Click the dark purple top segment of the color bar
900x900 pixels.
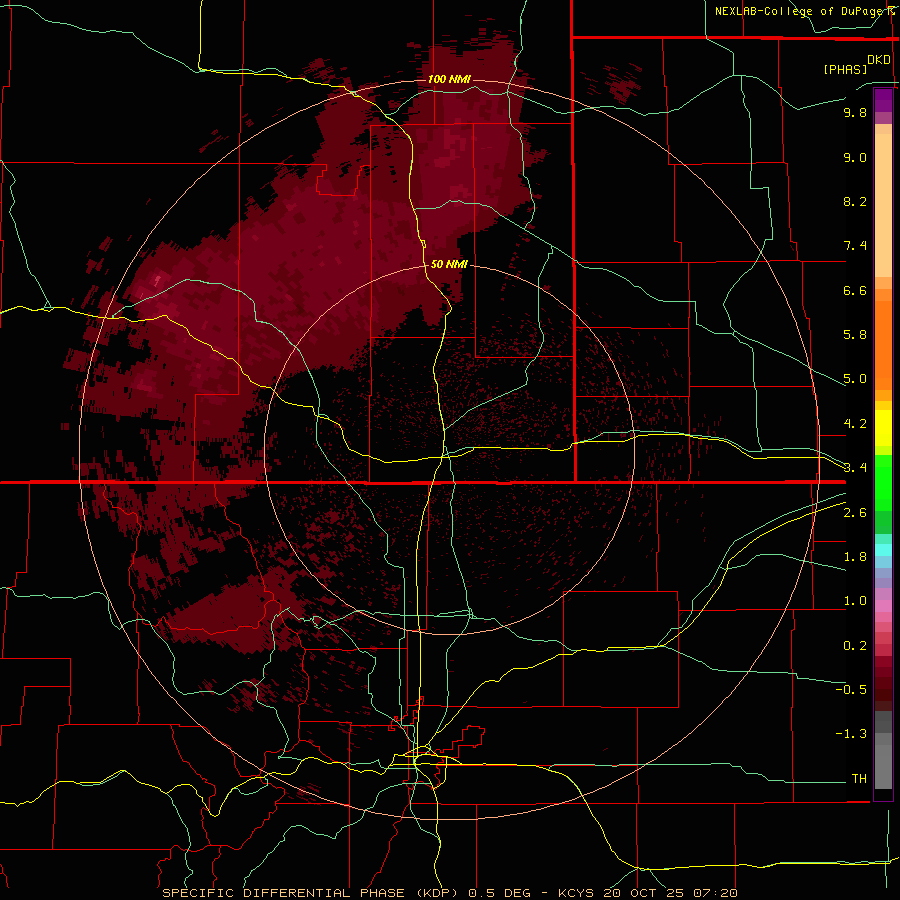point(883,100)
